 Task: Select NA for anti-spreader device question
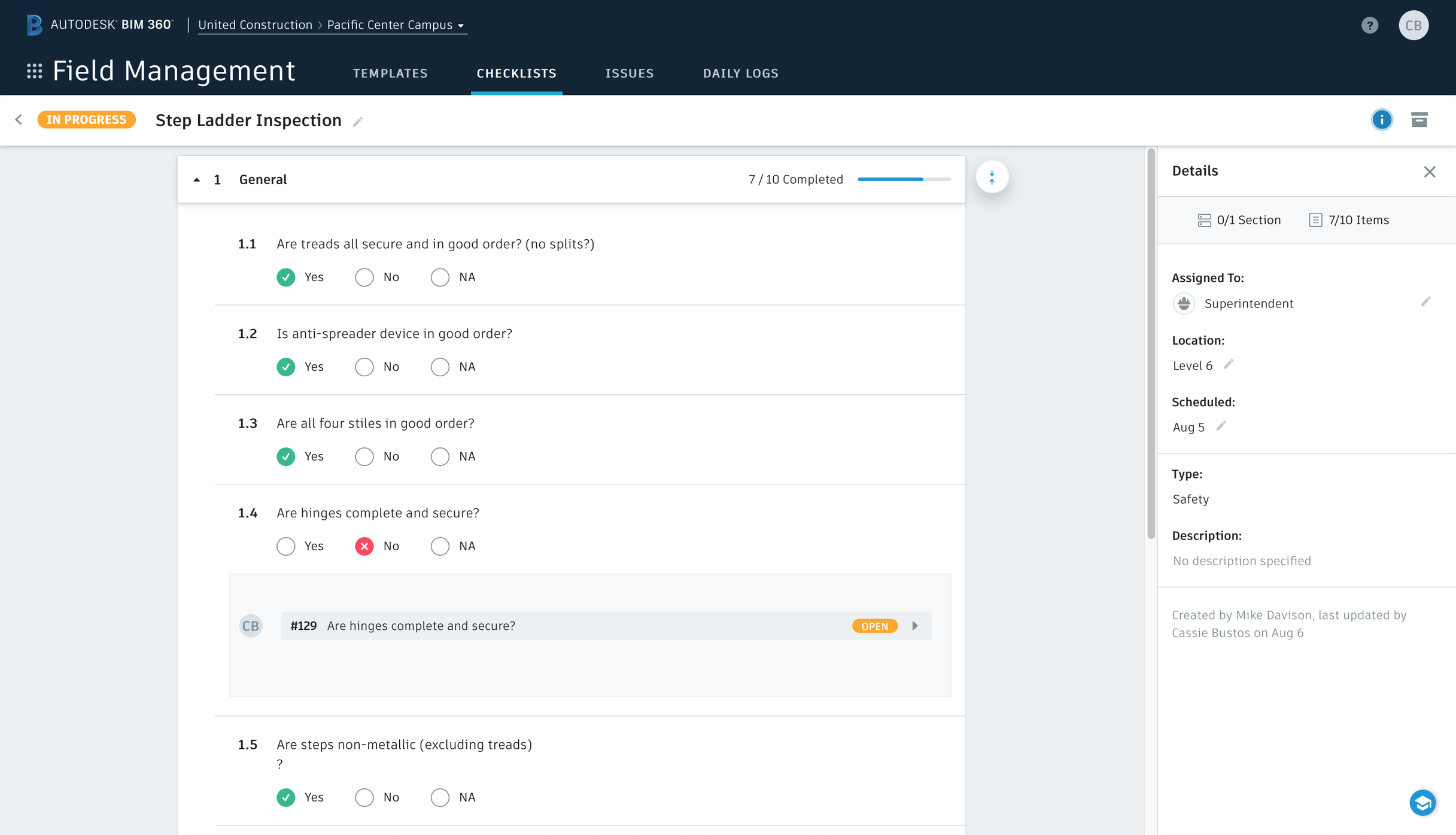tap(440, 367)
